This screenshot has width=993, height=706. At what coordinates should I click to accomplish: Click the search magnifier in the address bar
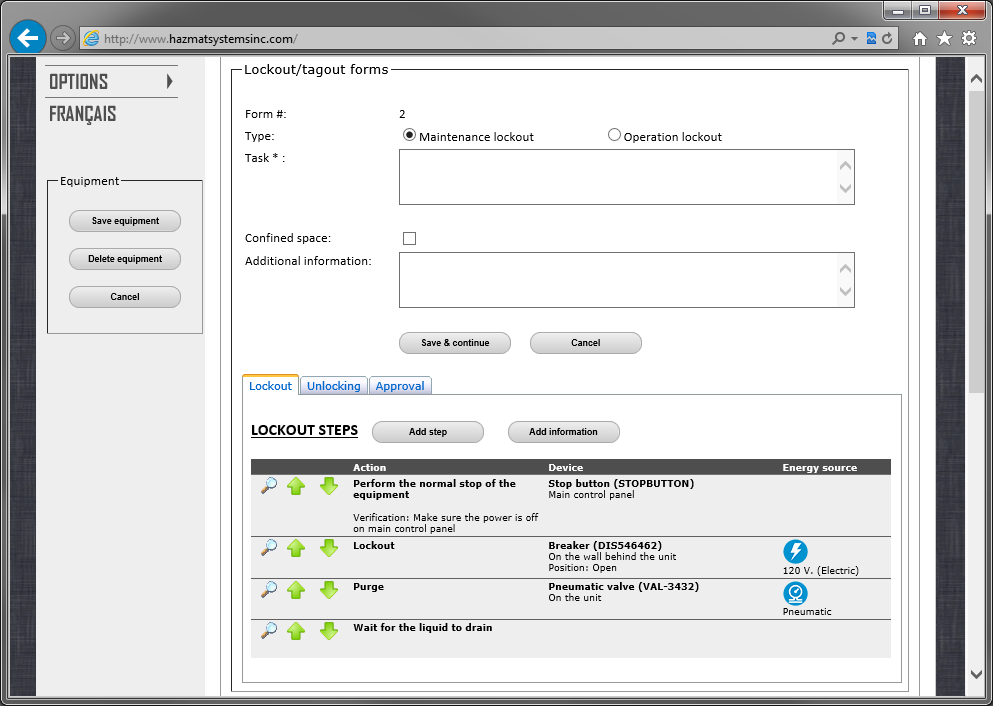(x=838, y=38)
